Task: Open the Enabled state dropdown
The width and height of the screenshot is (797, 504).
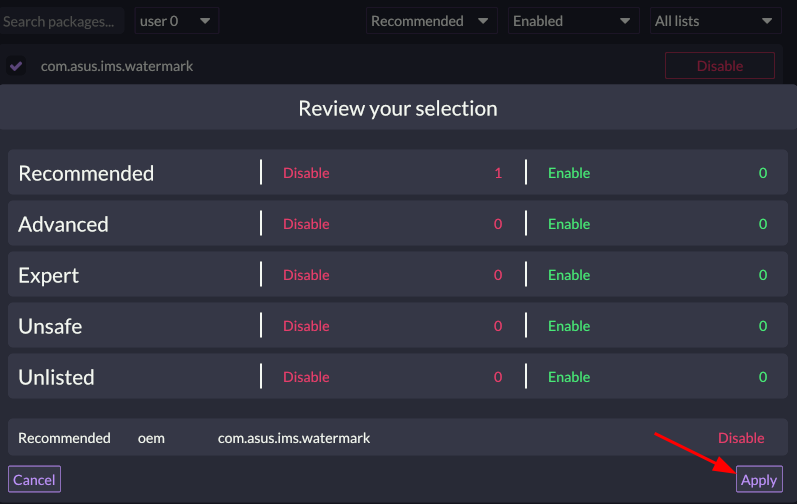Action: [573, 21]
